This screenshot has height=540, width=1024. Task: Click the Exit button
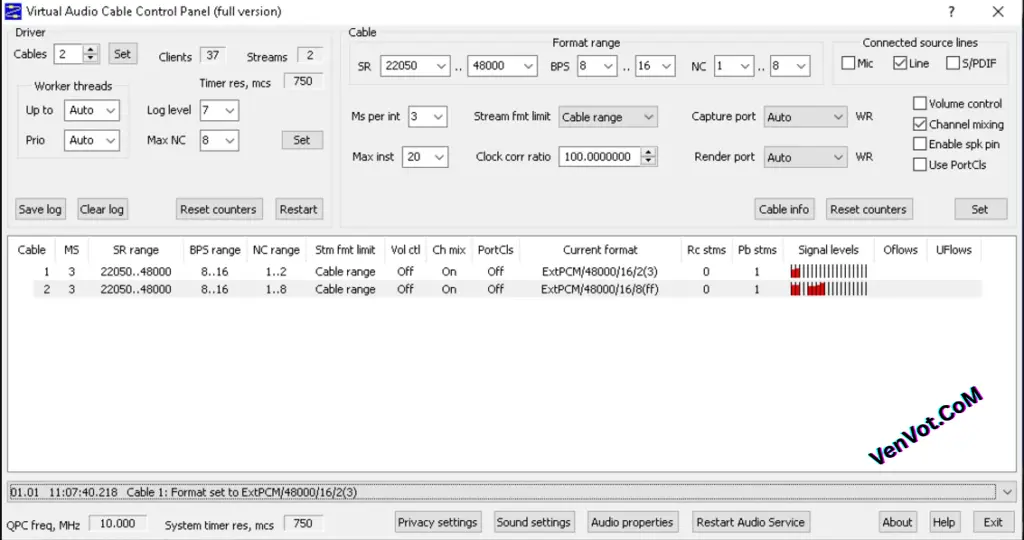[993, 522]
